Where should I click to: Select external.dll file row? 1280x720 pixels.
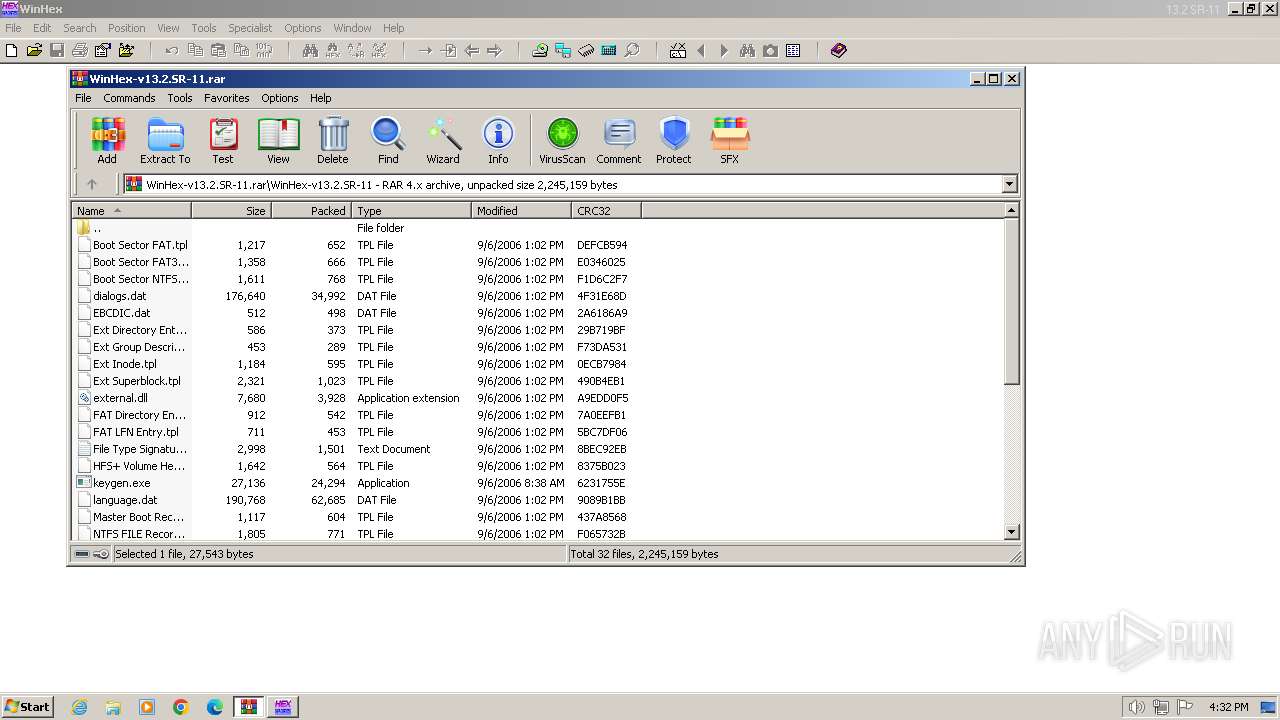pyautogui.click(x=121, y=398)
